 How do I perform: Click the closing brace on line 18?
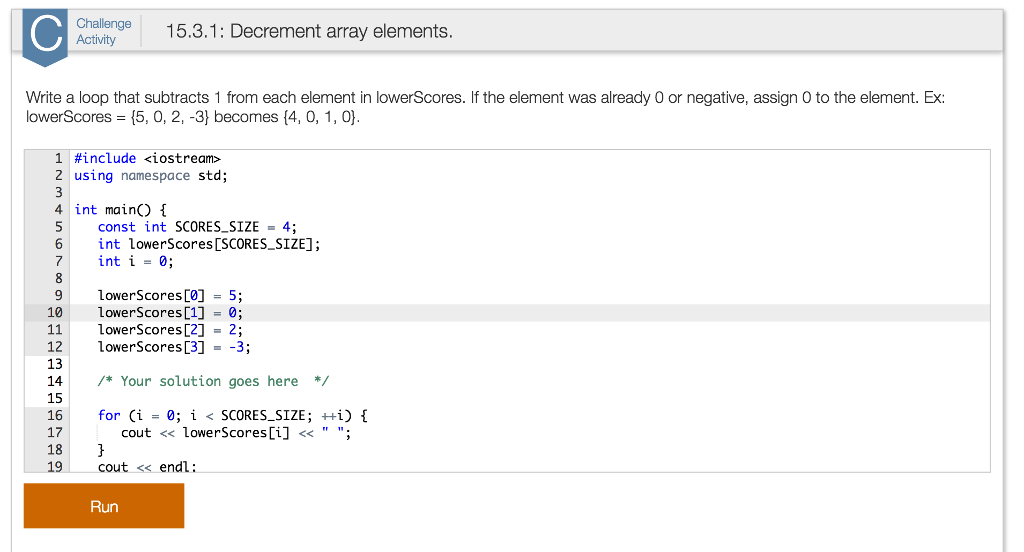click(101, 449)
